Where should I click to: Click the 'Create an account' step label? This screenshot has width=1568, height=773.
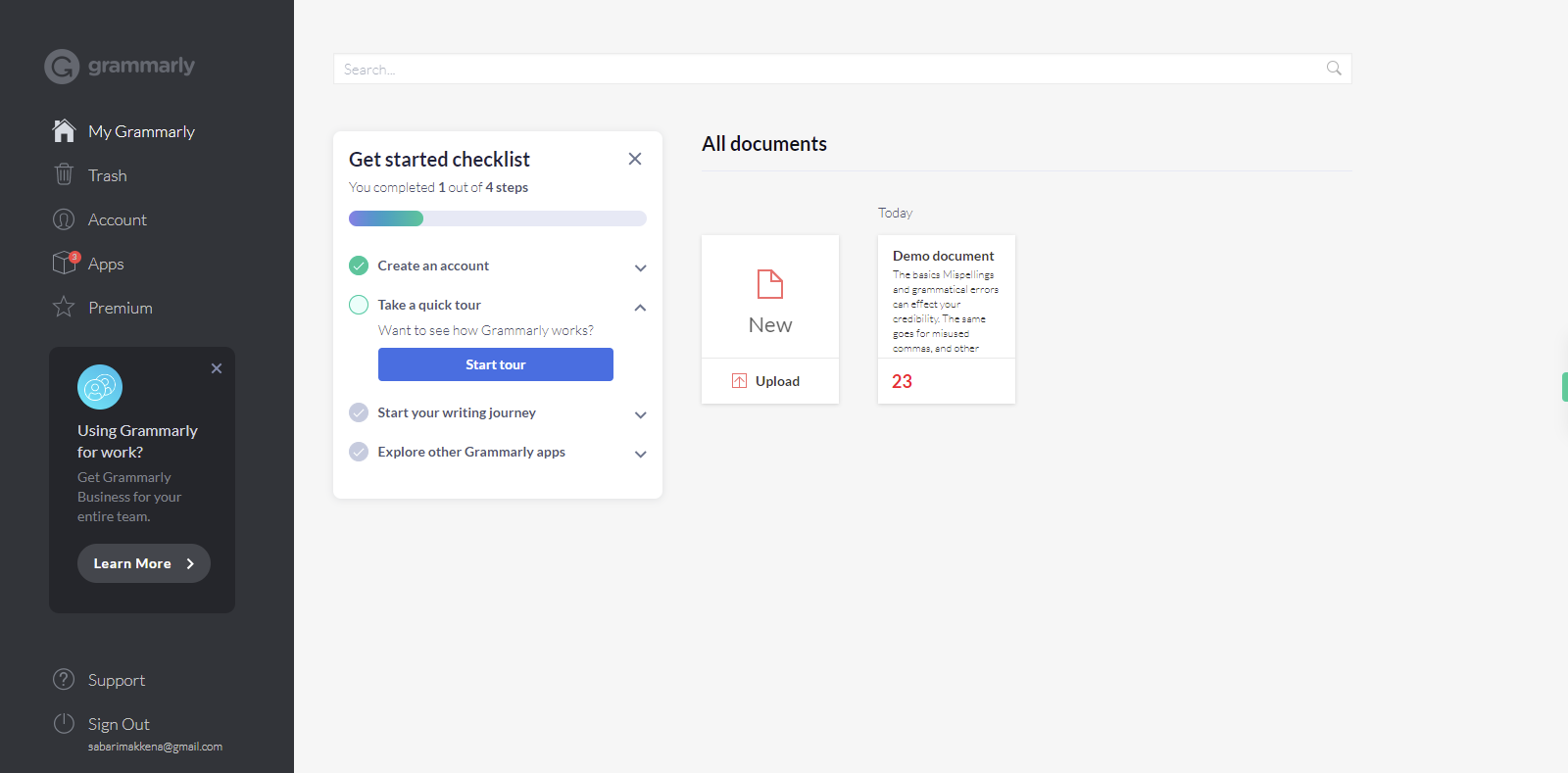[433, 266]
